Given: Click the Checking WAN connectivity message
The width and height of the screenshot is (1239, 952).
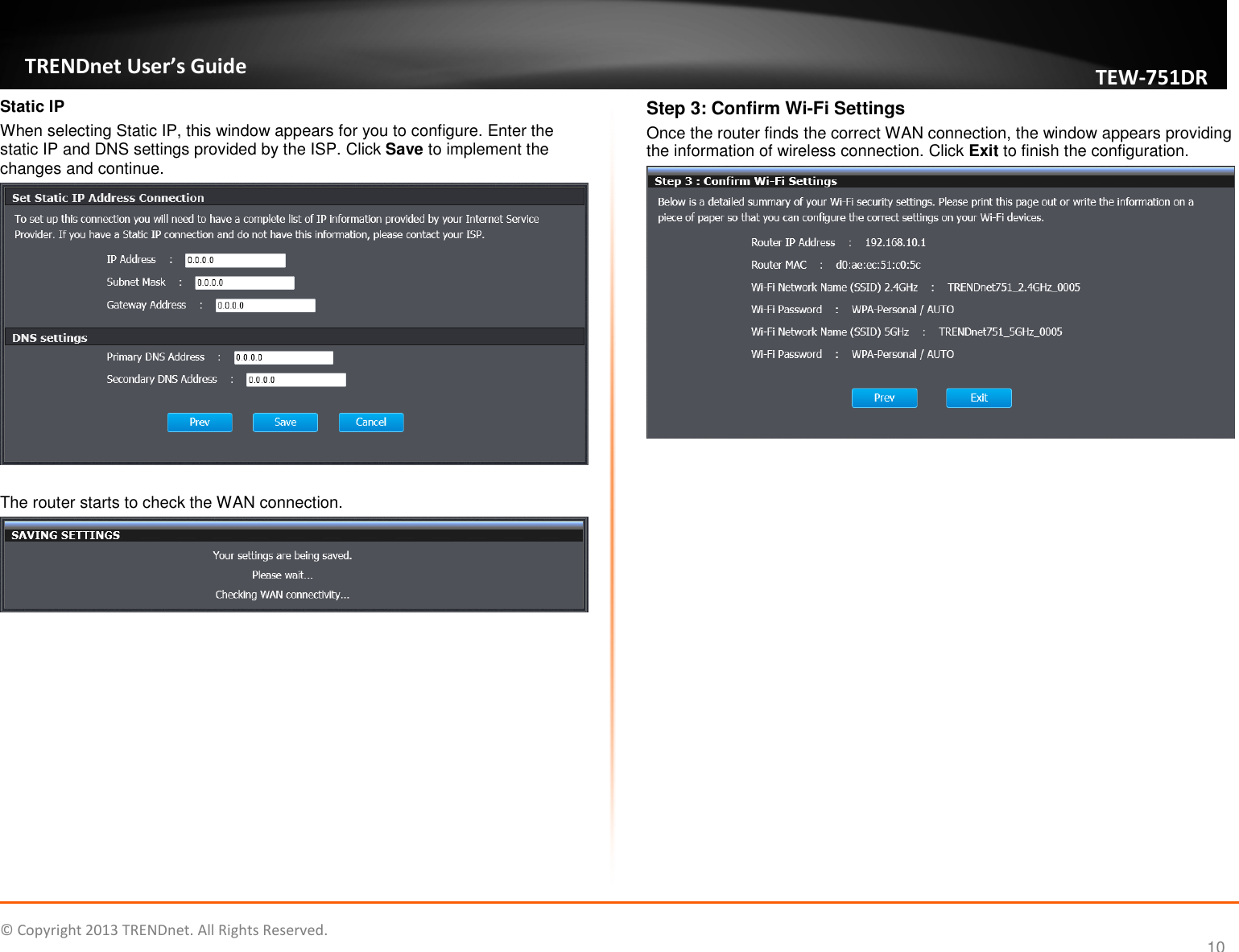Looking at the screenshot, I should (282, 595).
